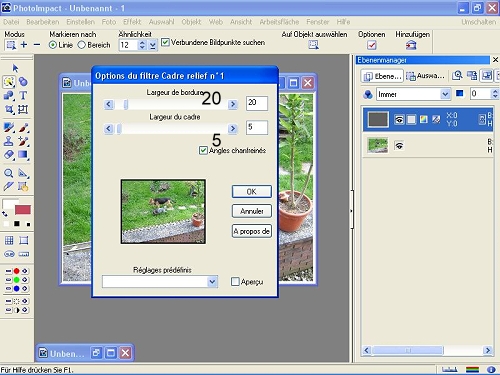Open the Immer blend mode dropdown
The width and height of the screenshot is (500, 375).
pyautogui.click(x=445, y=94)
